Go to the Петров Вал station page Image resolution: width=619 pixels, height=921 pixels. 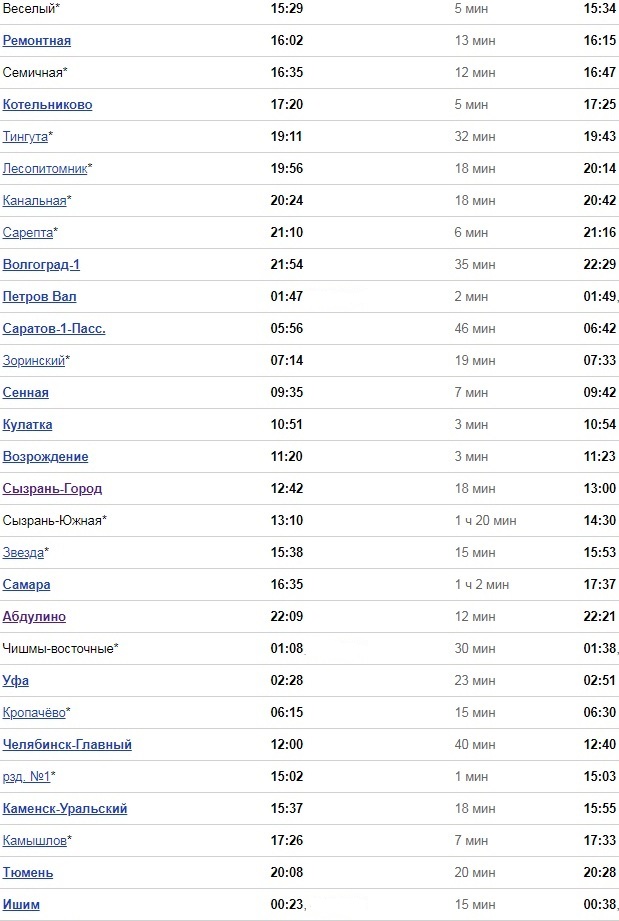(40, 297)
